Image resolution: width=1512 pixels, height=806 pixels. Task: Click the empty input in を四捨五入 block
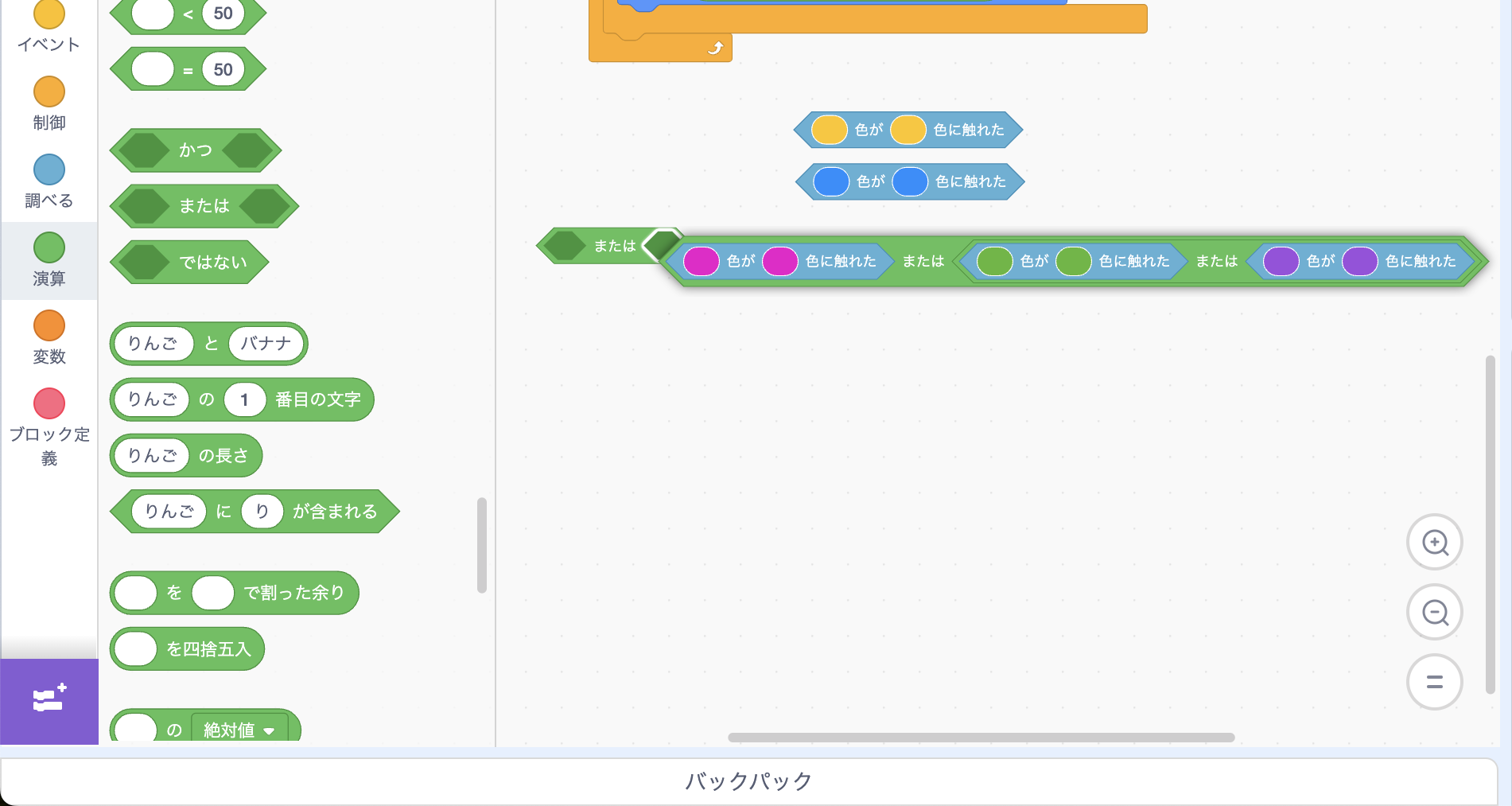click(x=136, y=649)
